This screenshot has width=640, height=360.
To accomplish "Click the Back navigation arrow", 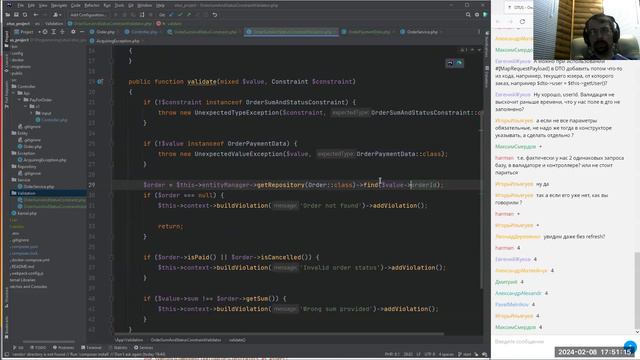I will [x=36, y=15].
